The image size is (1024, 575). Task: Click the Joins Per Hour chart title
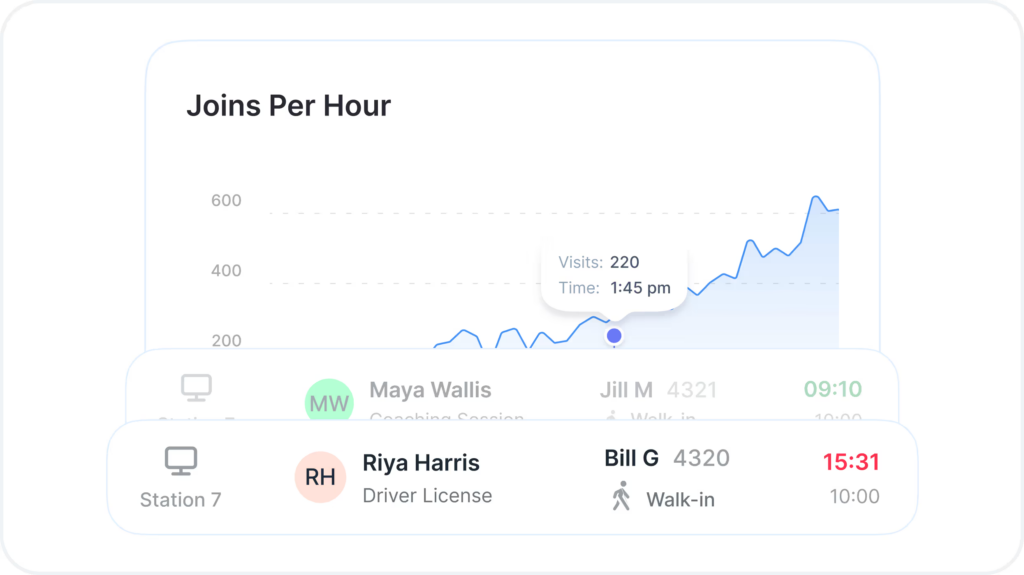288,106
